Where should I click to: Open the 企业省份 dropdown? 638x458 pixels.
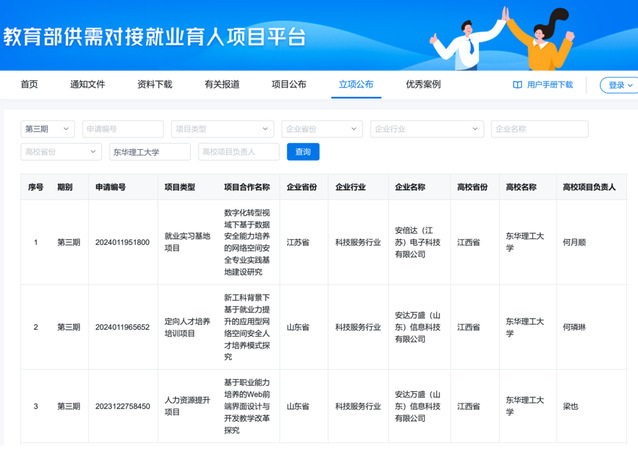pos(323,129)
